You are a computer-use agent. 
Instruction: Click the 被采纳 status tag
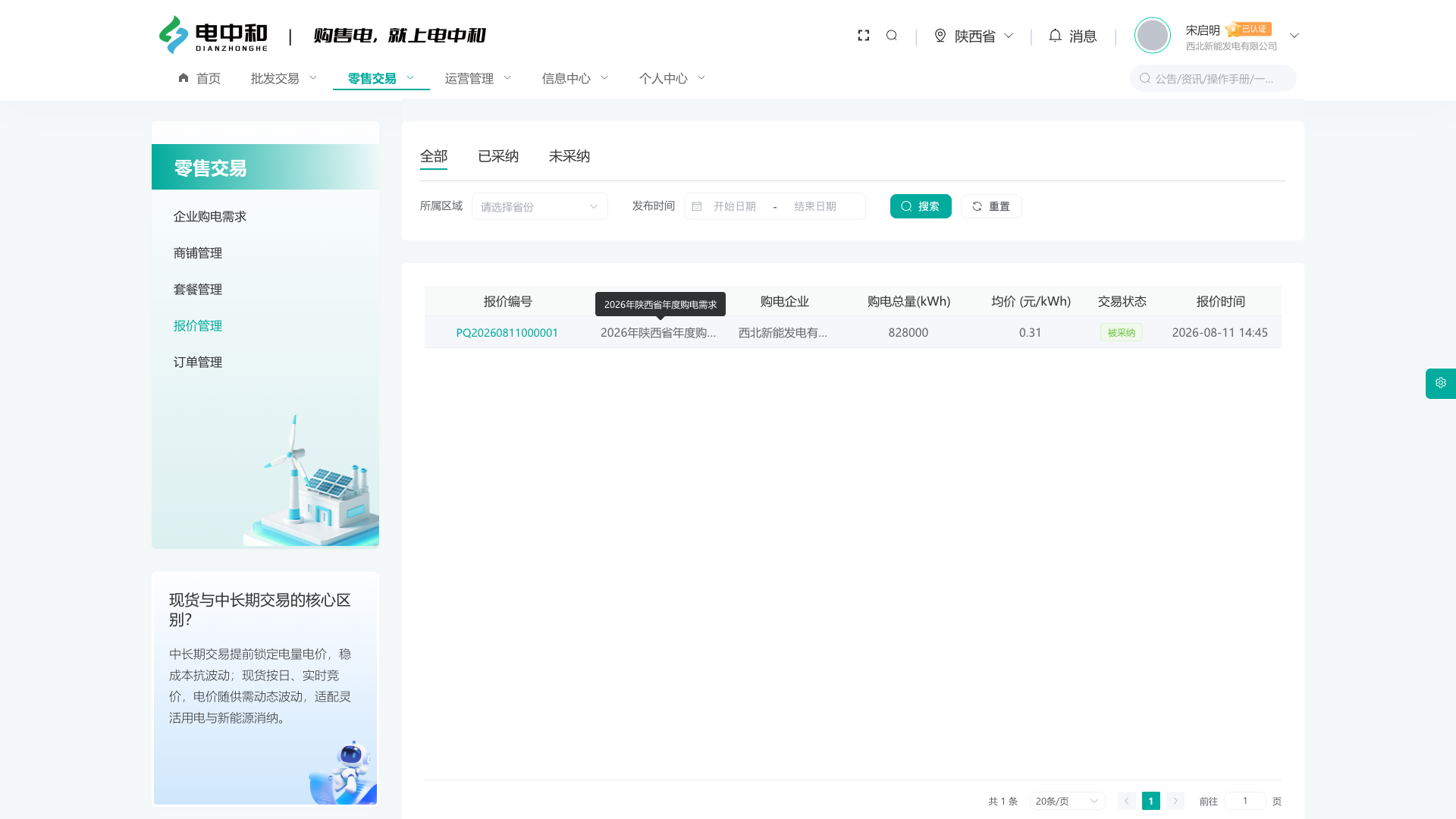coord(1122,332)
